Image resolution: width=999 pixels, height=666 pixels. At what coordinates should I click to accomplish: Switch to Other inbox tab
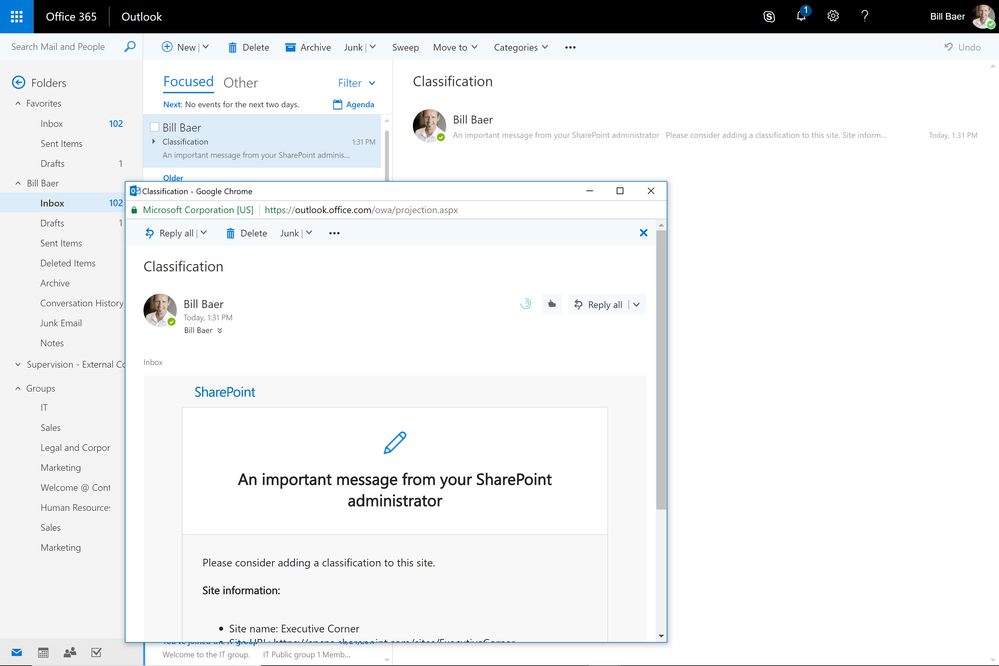tap(240, 82)
